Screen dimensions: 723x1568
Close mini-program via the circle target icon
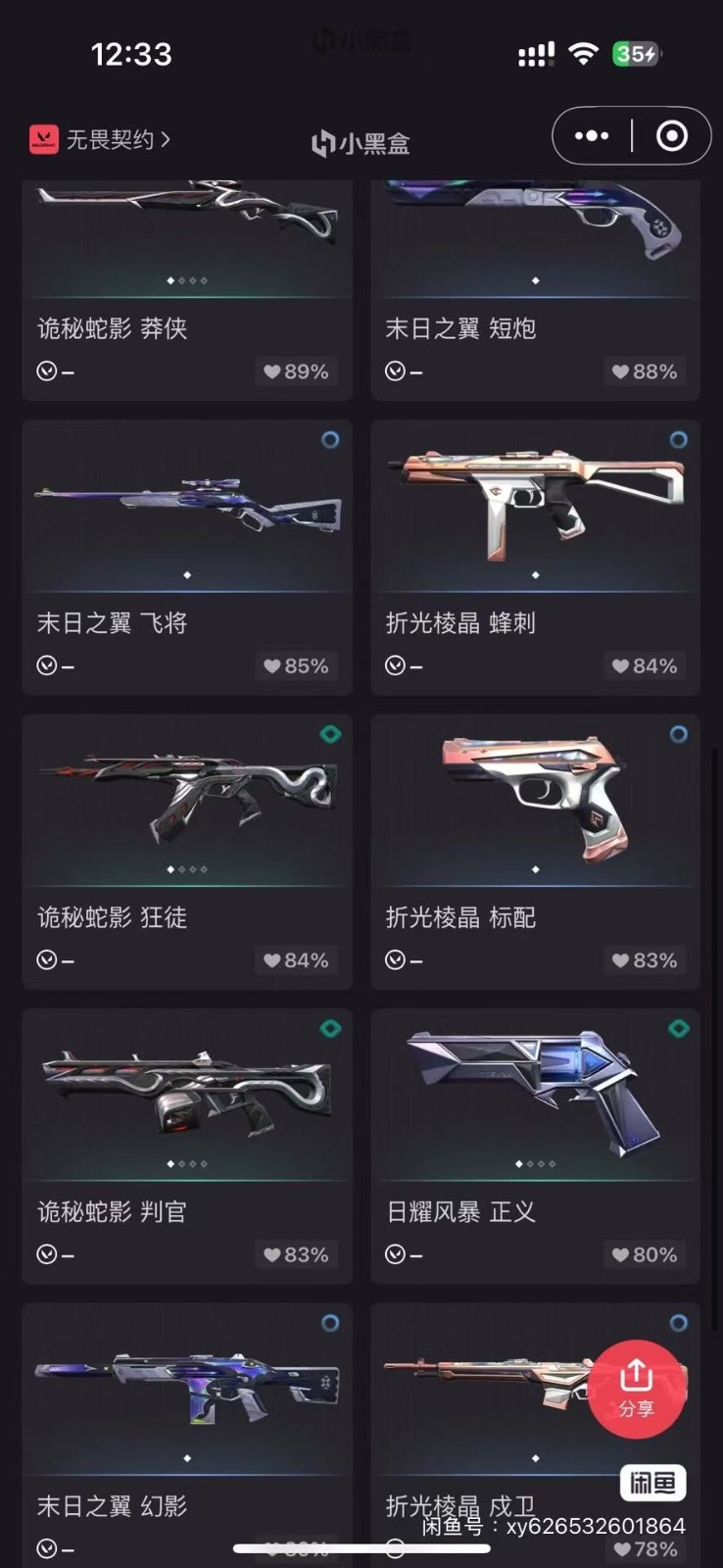[671, 135]
